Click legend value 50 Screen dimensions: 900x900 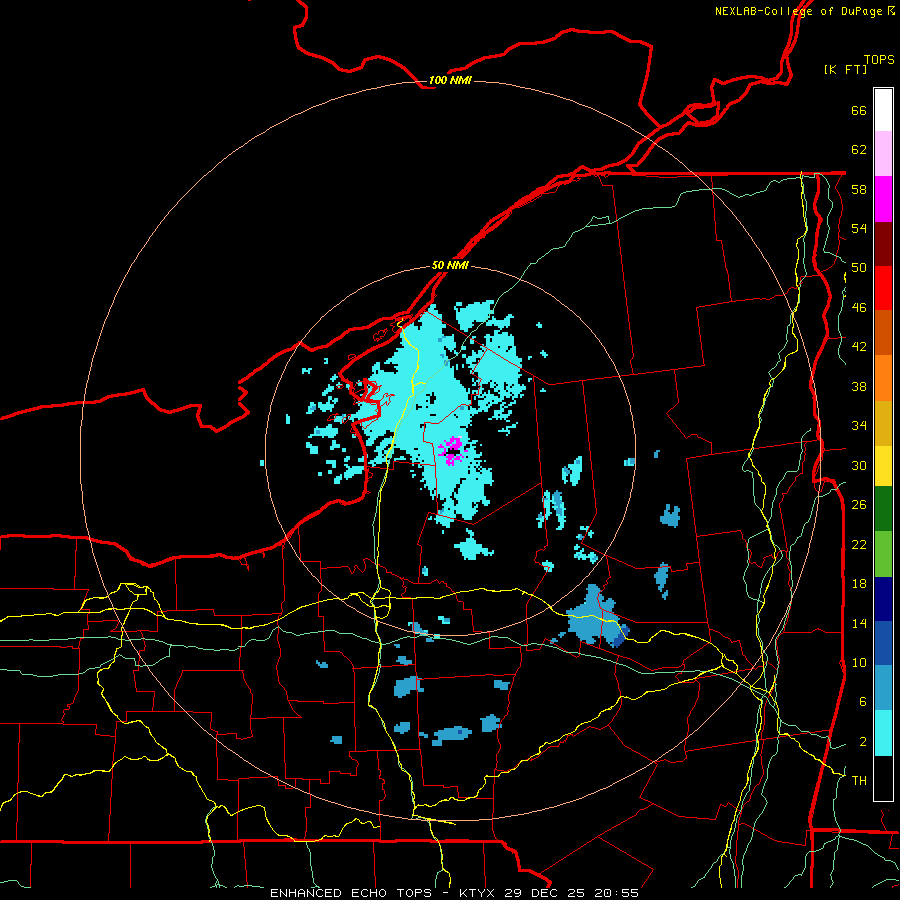pos(859,268)
